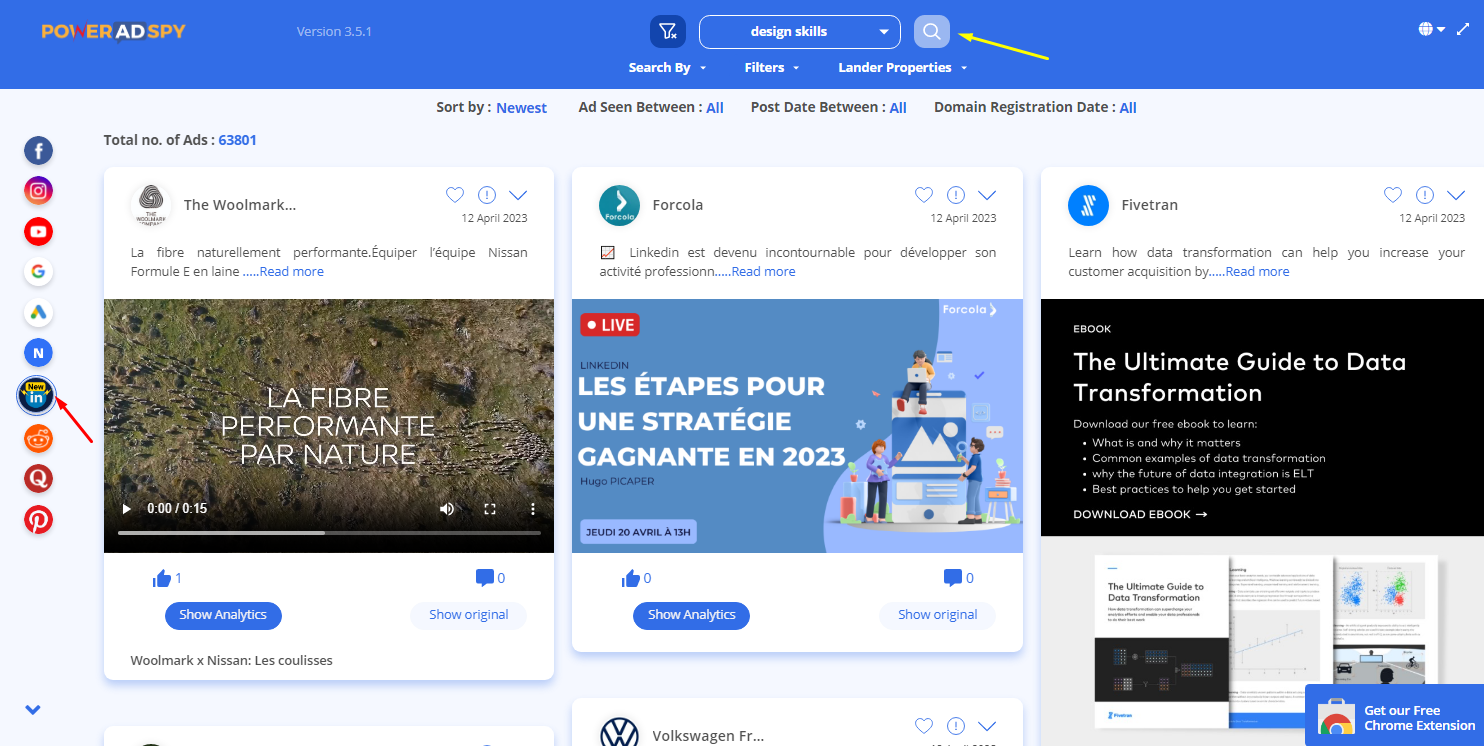Click the magnifier search button
Image resolution: width=1484 pixels, height=746 pixels.
932,32
